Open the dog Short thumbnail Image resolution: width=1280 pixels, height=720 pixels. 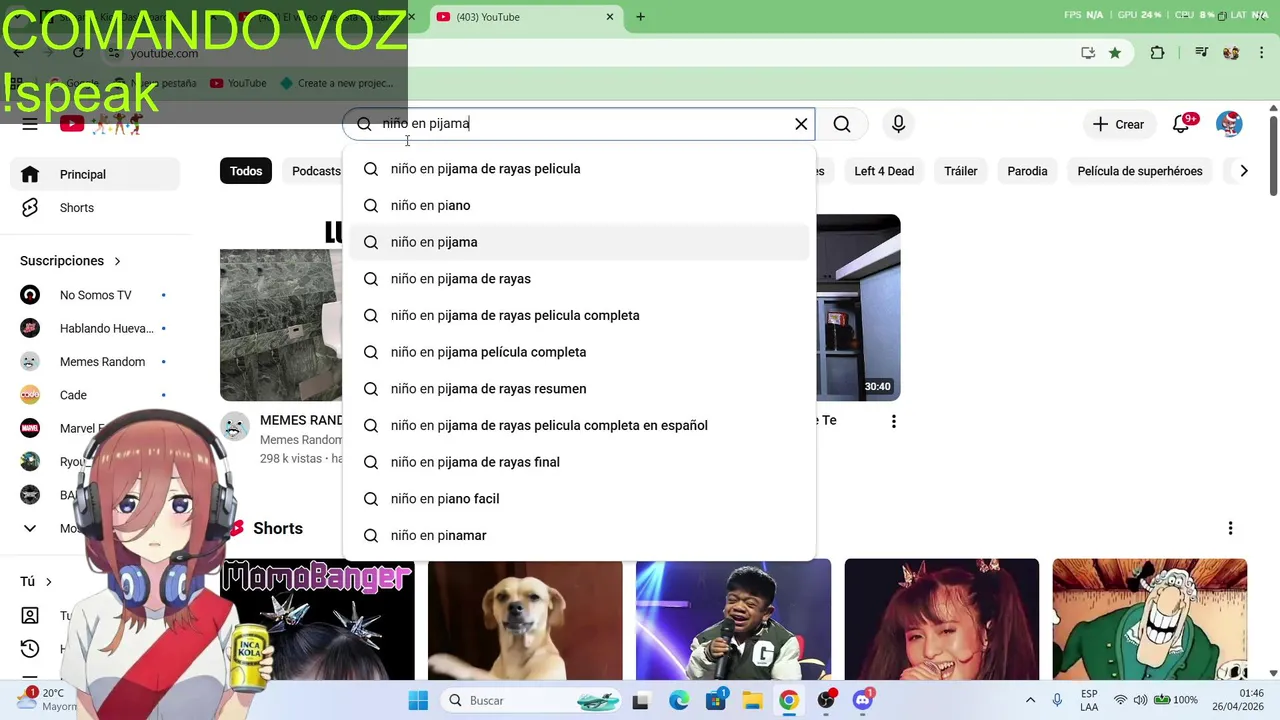[525, 619]
